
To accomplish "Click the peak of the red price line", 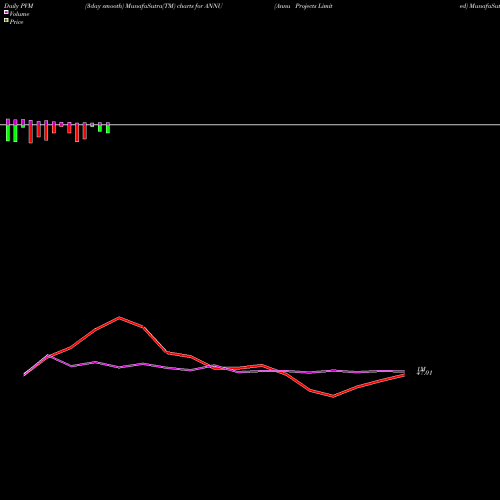I will point(119,318).
